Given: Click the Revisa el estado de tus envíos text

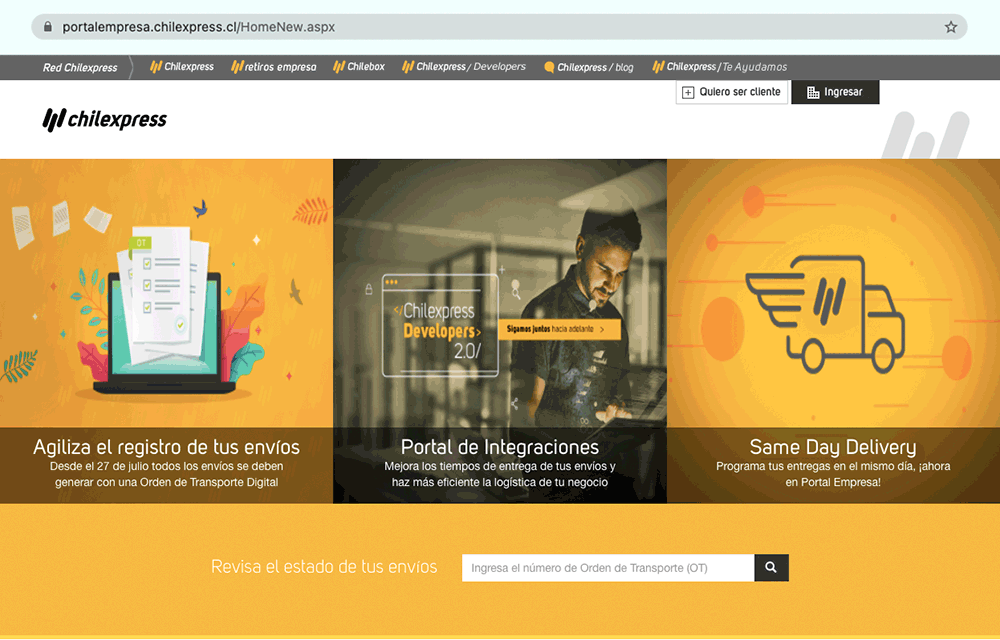Looking at the screenshot, I should tap(324, 567).
